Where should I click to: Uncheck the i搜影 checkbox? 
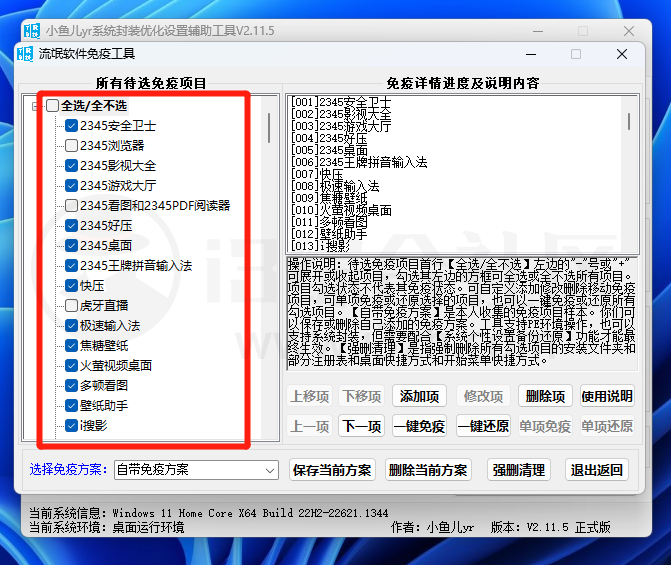click(x=71, y=425)
